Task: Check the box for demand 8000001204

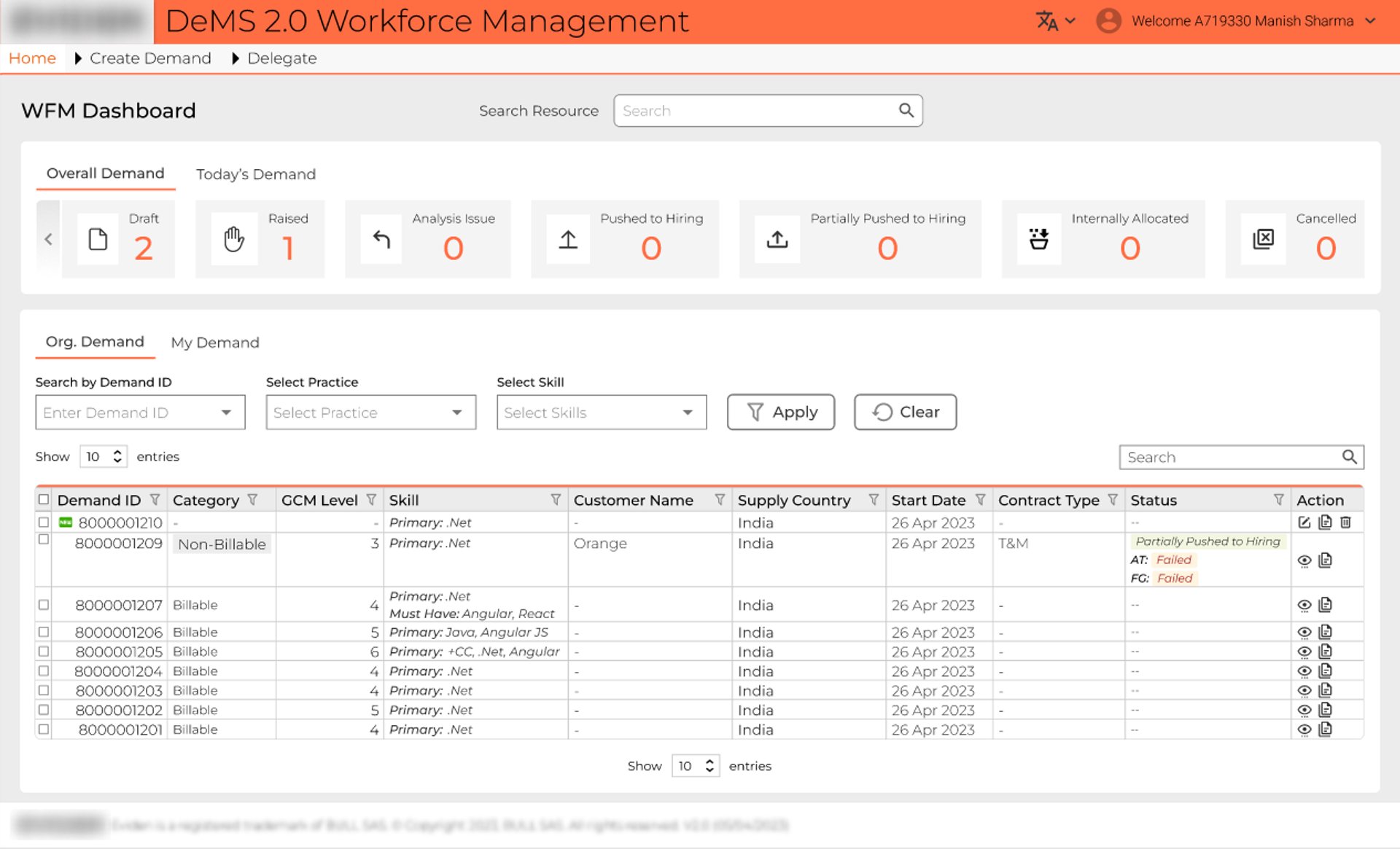Action: click(x=44, y=670)
